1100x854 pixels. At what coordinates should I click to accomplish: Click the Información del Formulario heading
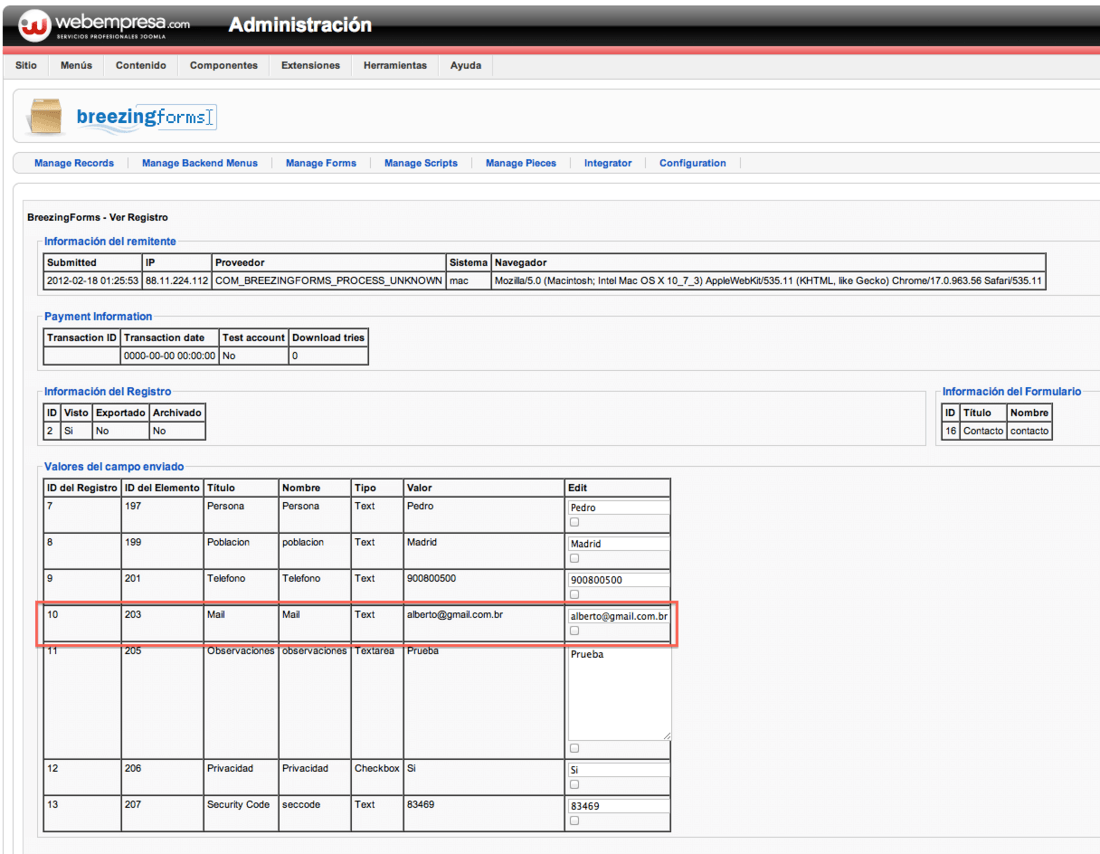pos(1012,392)
